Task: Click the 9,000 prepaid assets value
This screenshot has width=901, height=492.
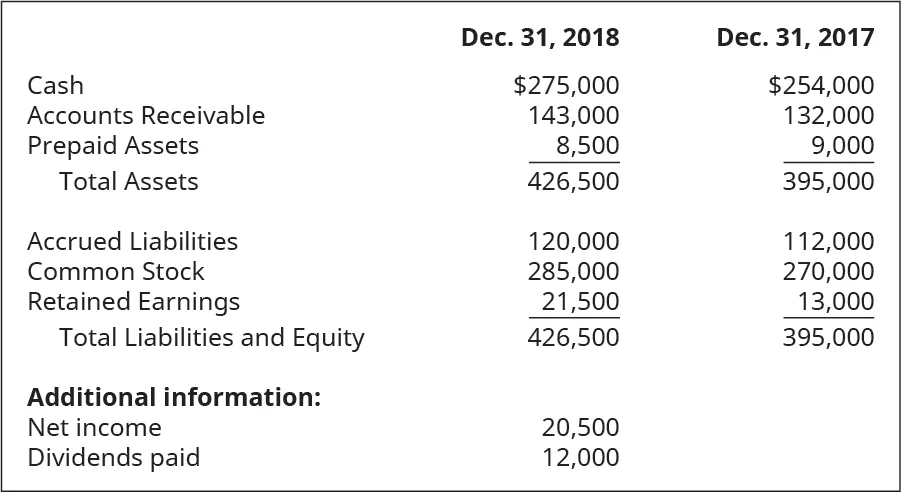Action: (842, 146)
